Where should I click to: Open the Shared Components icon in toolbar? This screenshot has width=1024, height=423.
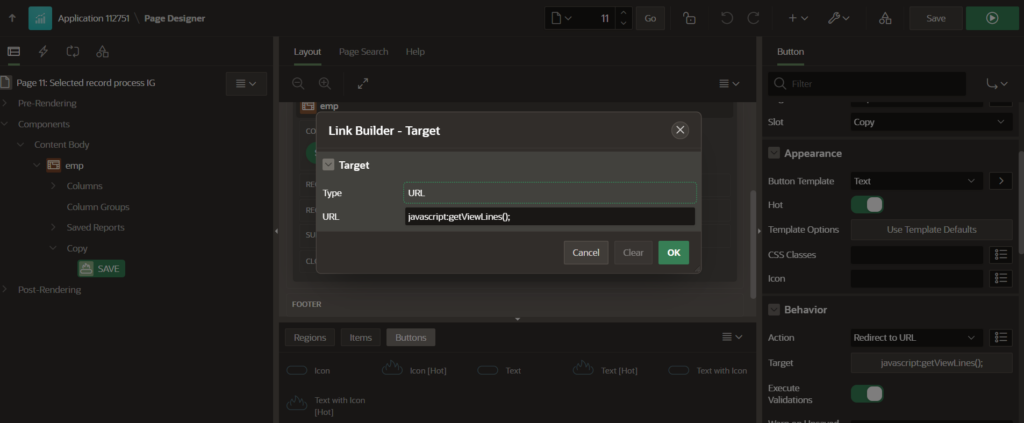point(884,18)
